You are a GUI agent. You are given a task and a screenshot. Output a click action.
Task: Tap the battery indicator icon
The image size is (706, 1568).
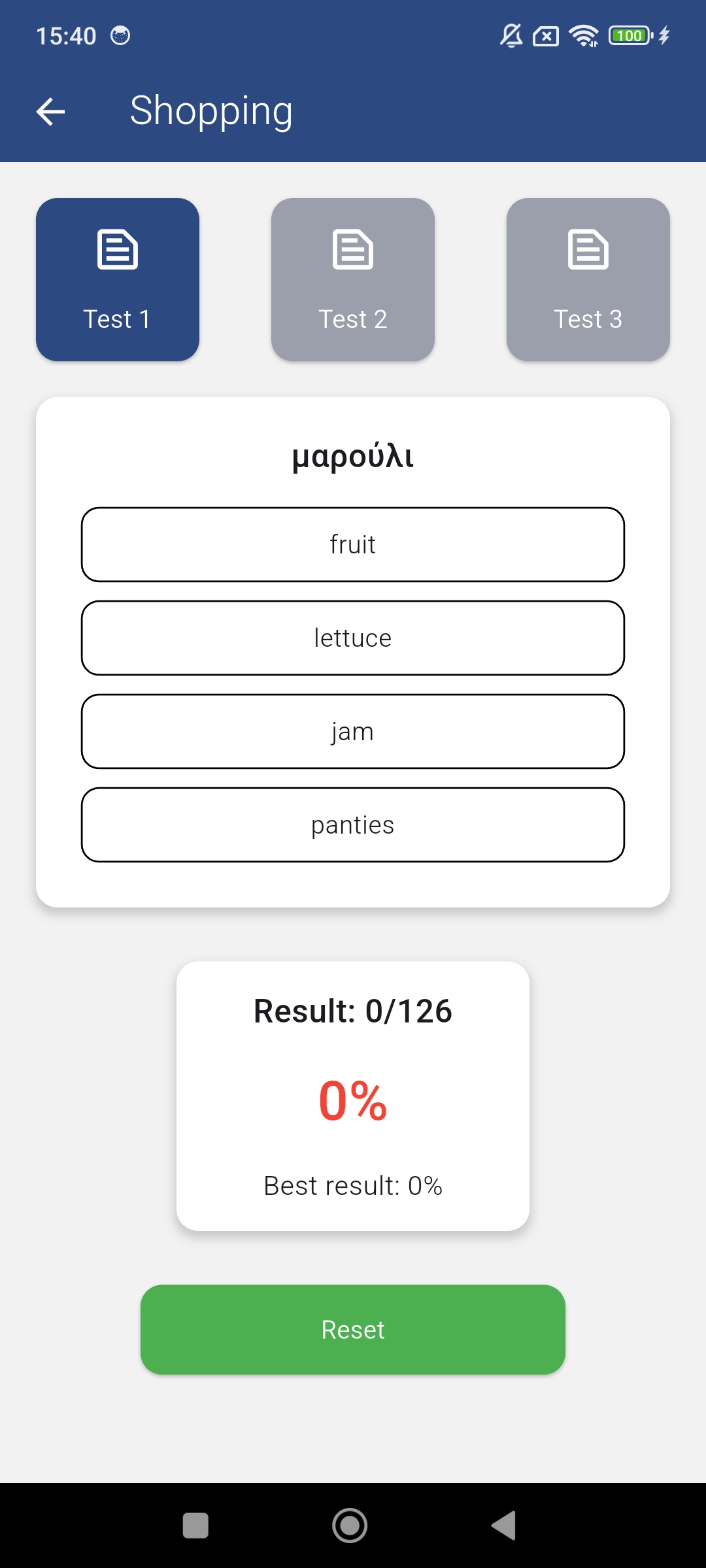[630, 35]
